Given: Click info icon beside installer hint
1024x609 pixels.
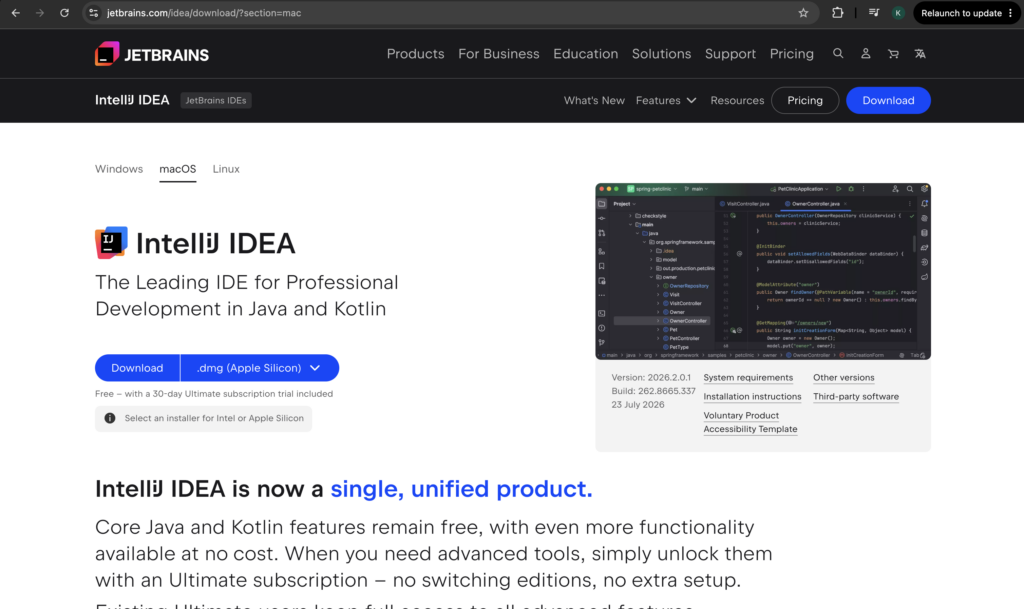Looking at the screenshot, I should 110,418.
